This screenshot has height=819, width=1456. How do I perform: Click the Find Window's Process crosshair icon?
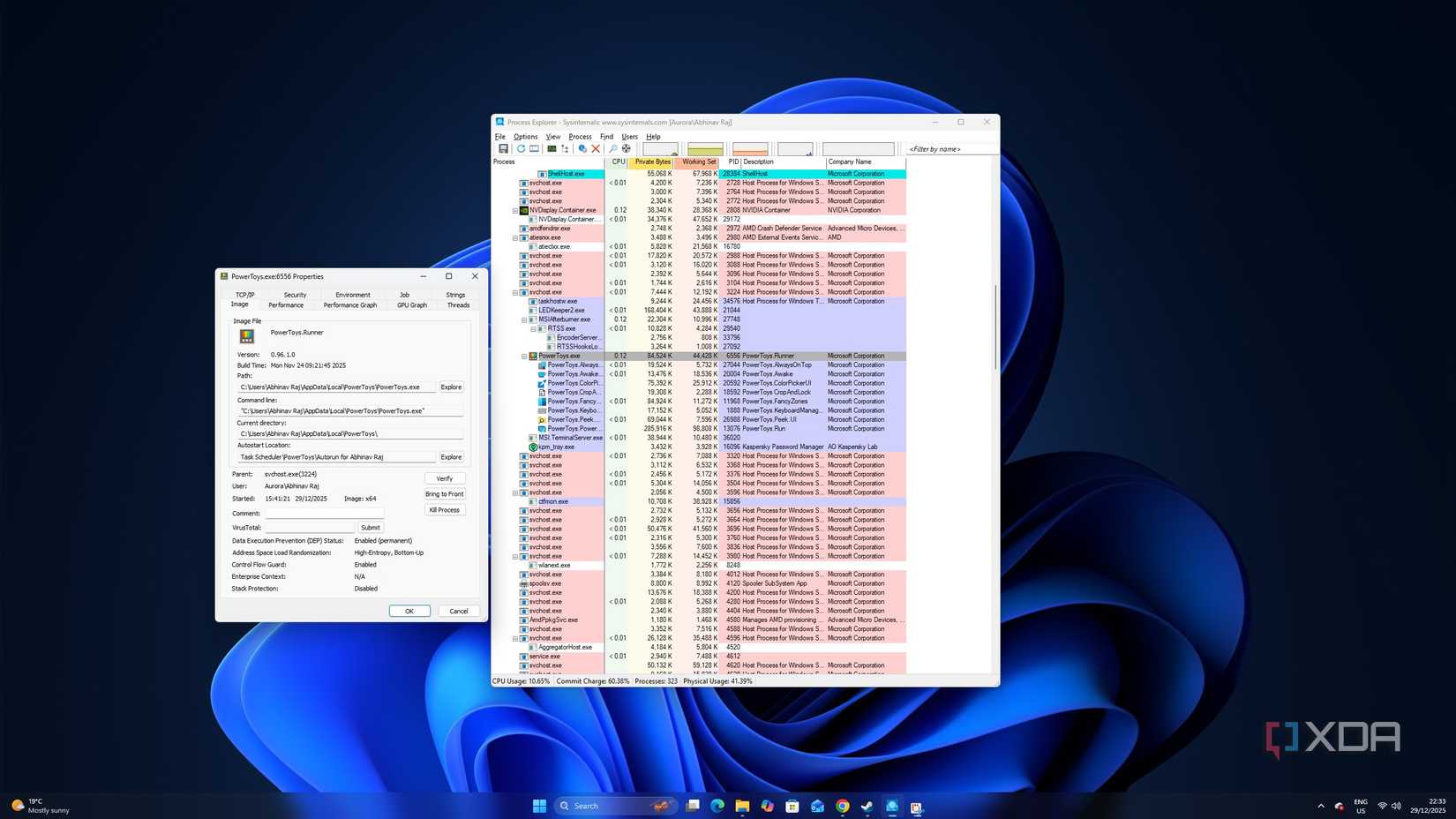point(627,149)
